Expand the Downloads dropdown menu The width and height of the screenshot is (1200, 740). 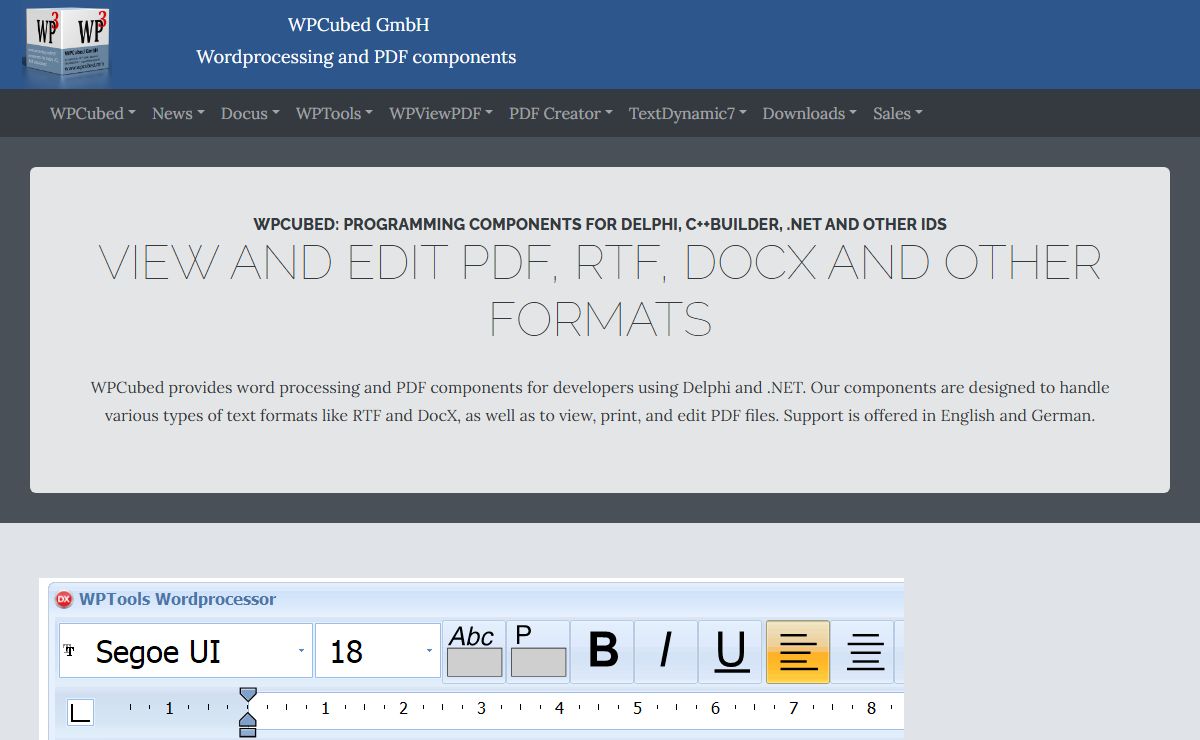coord(810,113)
